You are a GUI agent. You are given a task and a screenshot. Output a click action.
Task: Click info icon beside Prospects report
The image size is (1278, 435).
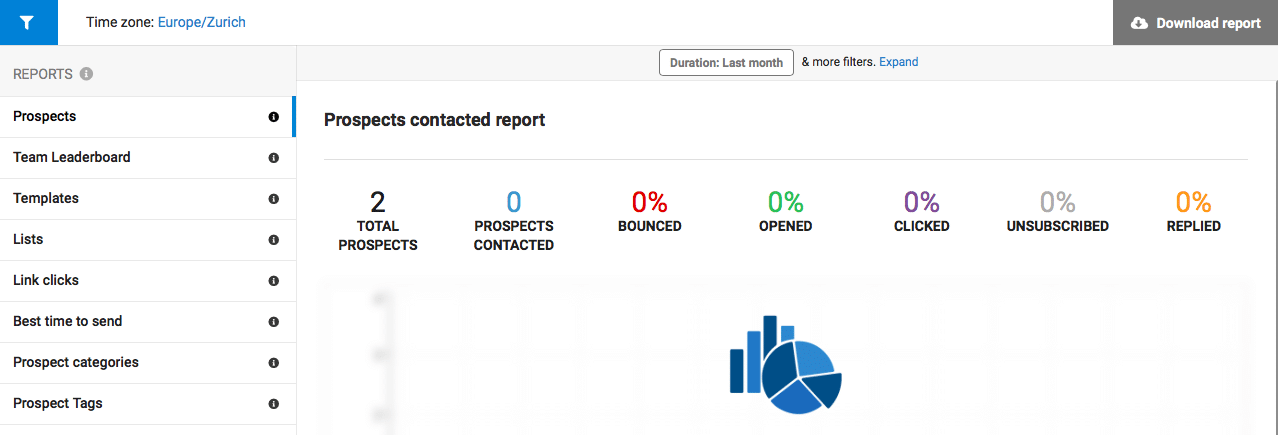pos(273,117)
